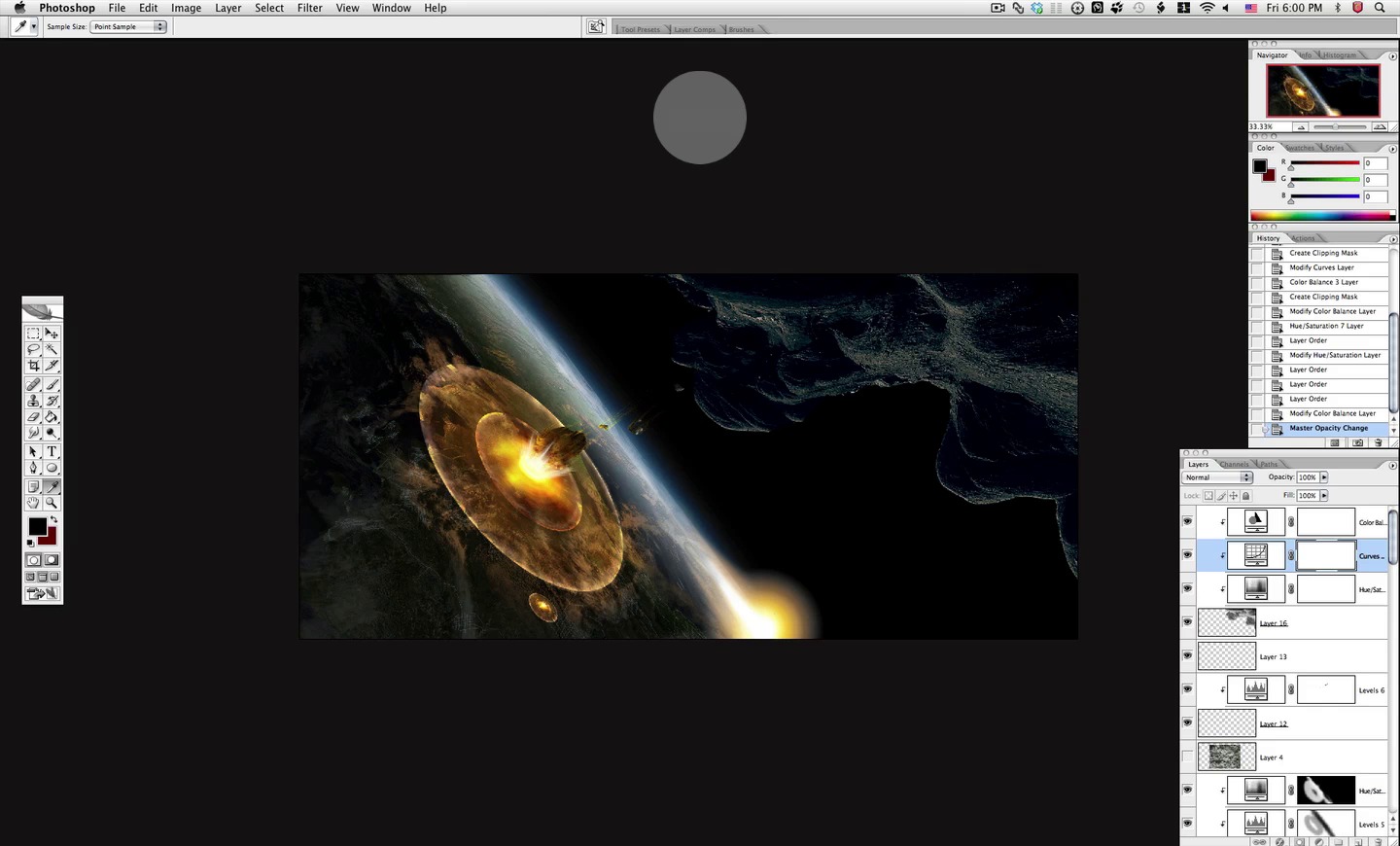Select the Notes tool

click(33, 486)
